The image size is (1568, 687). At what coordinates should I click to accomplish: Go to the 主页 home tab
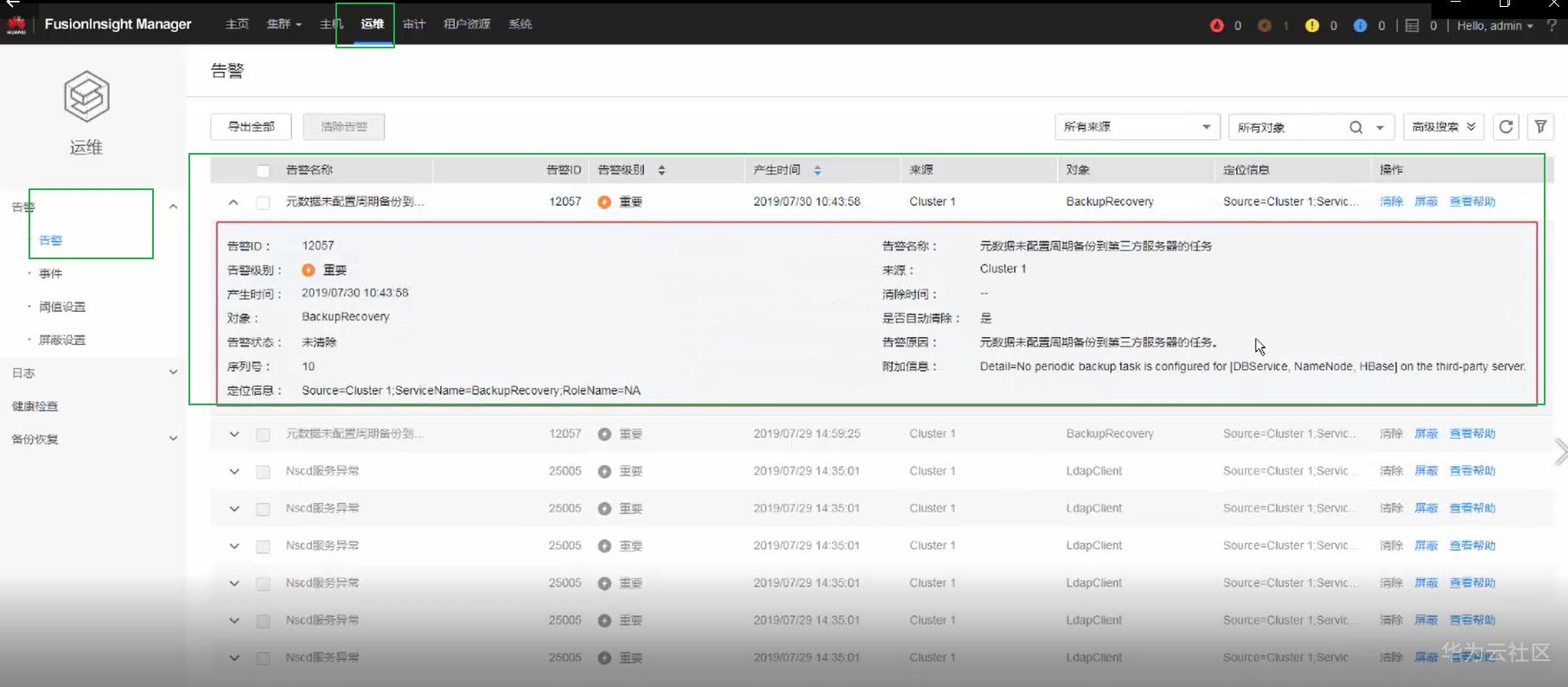[237, 24]
